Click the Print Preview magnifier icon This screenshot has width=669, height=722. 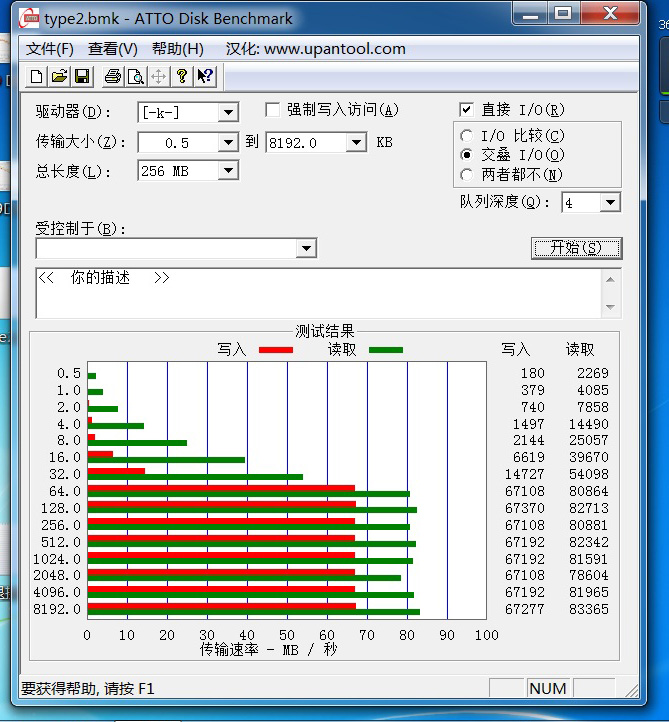[x=136, y=76]
